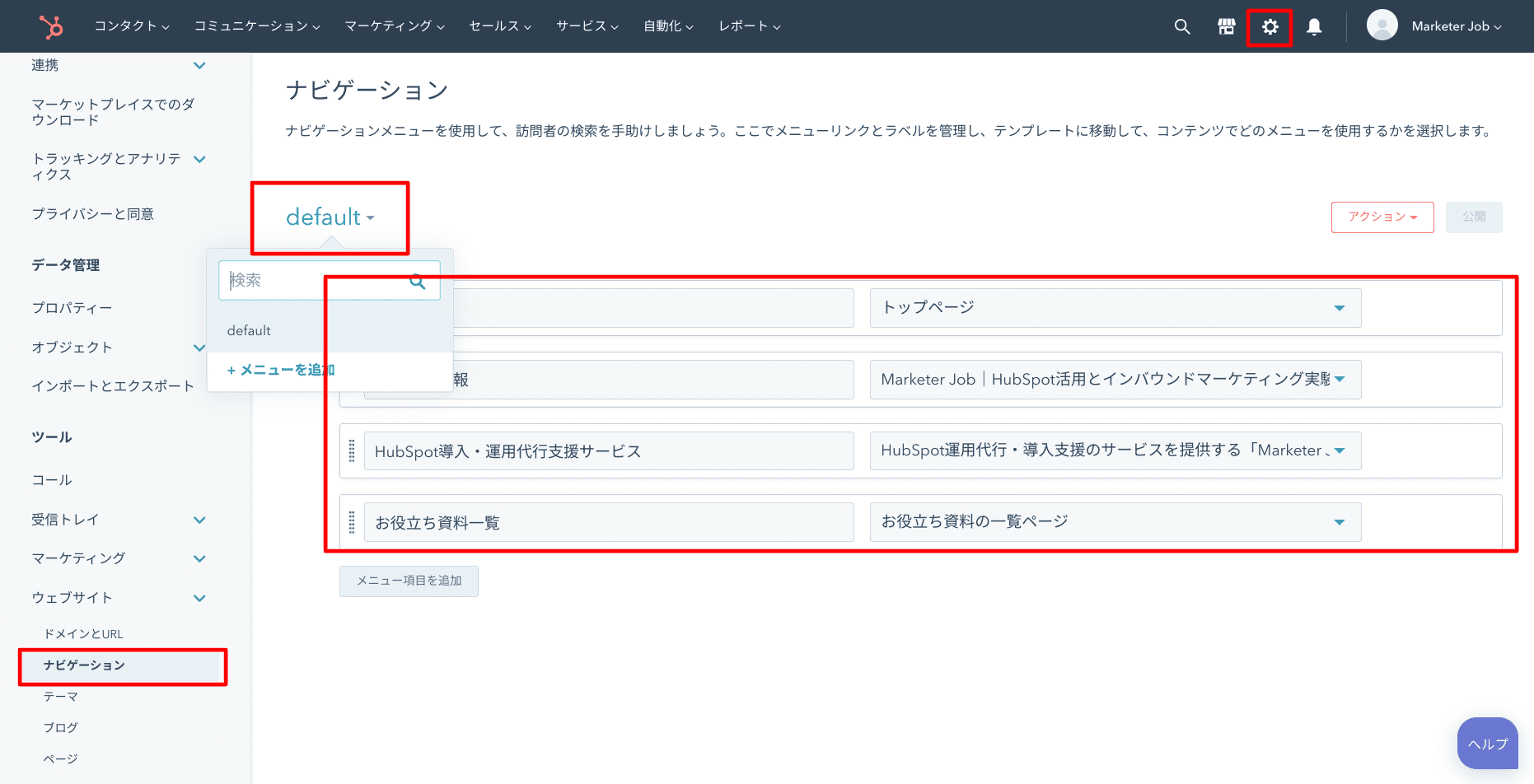Edit the お役立ち資料一覧 label field
The width and height of the screenshot is (1534, 784).
[609, 522]
